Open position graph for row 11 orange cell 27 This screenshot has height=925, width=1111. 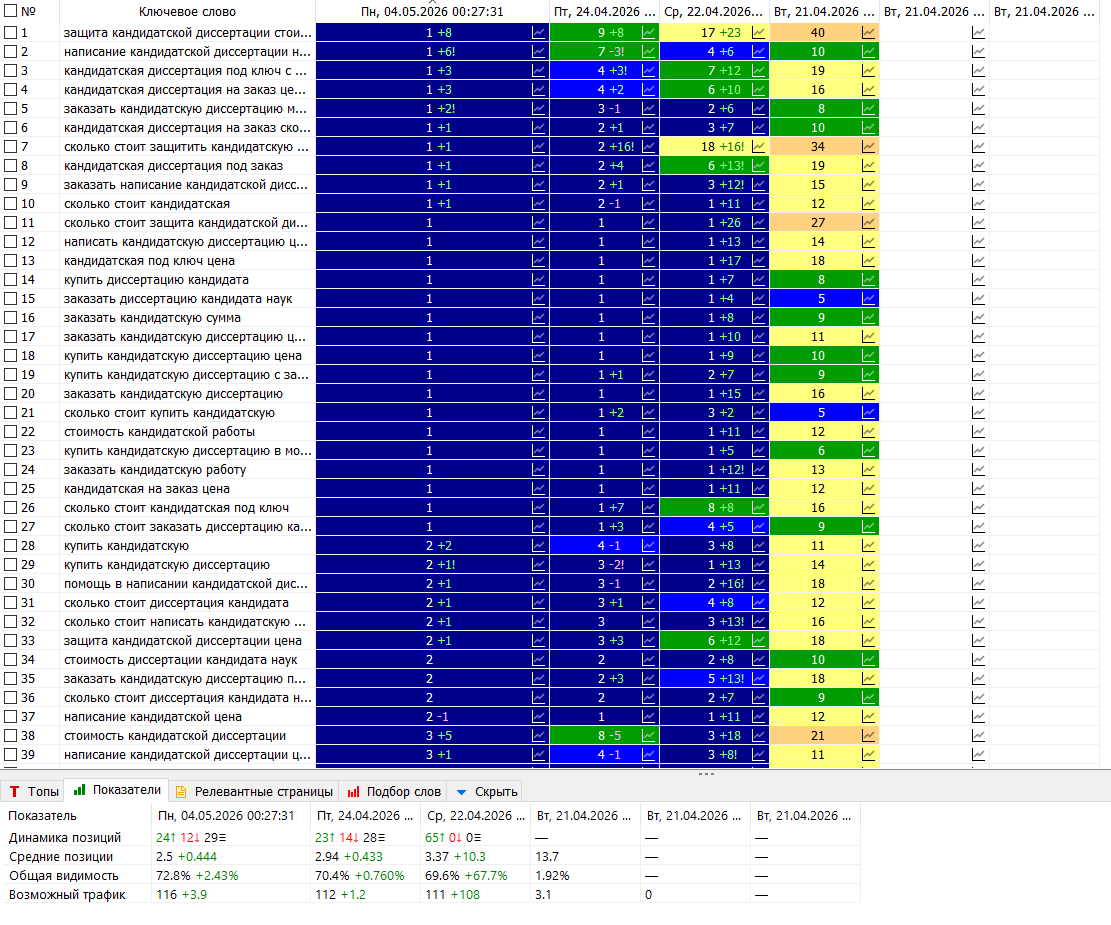(x=868, y=223)
